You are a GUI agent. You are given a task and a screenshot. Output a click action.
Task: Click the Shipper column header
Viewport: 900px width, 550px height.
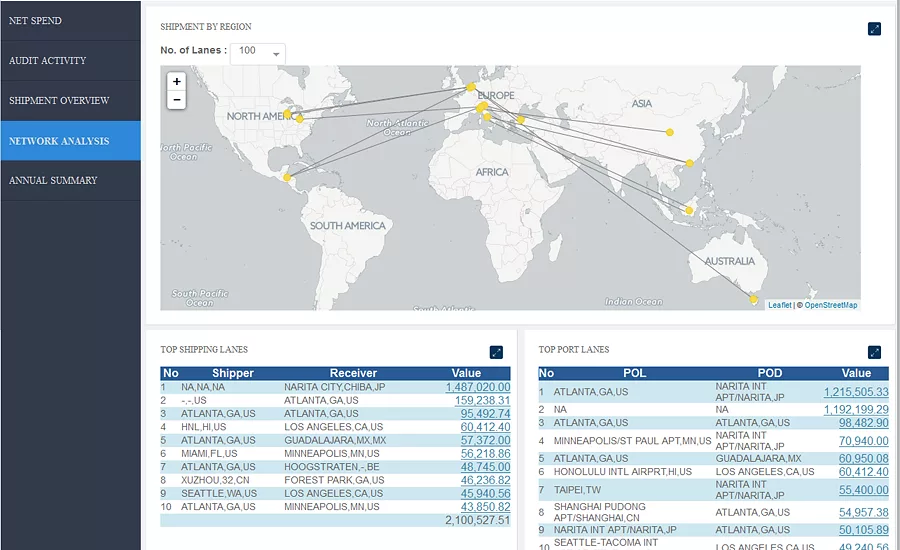point(232,373)
